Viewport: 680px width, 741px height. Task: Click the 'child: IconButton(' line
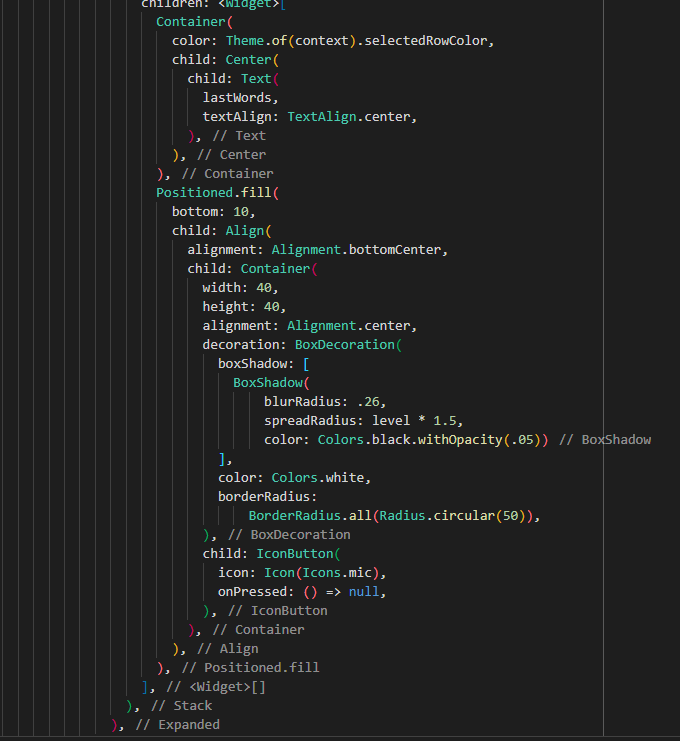coord(271,554)
